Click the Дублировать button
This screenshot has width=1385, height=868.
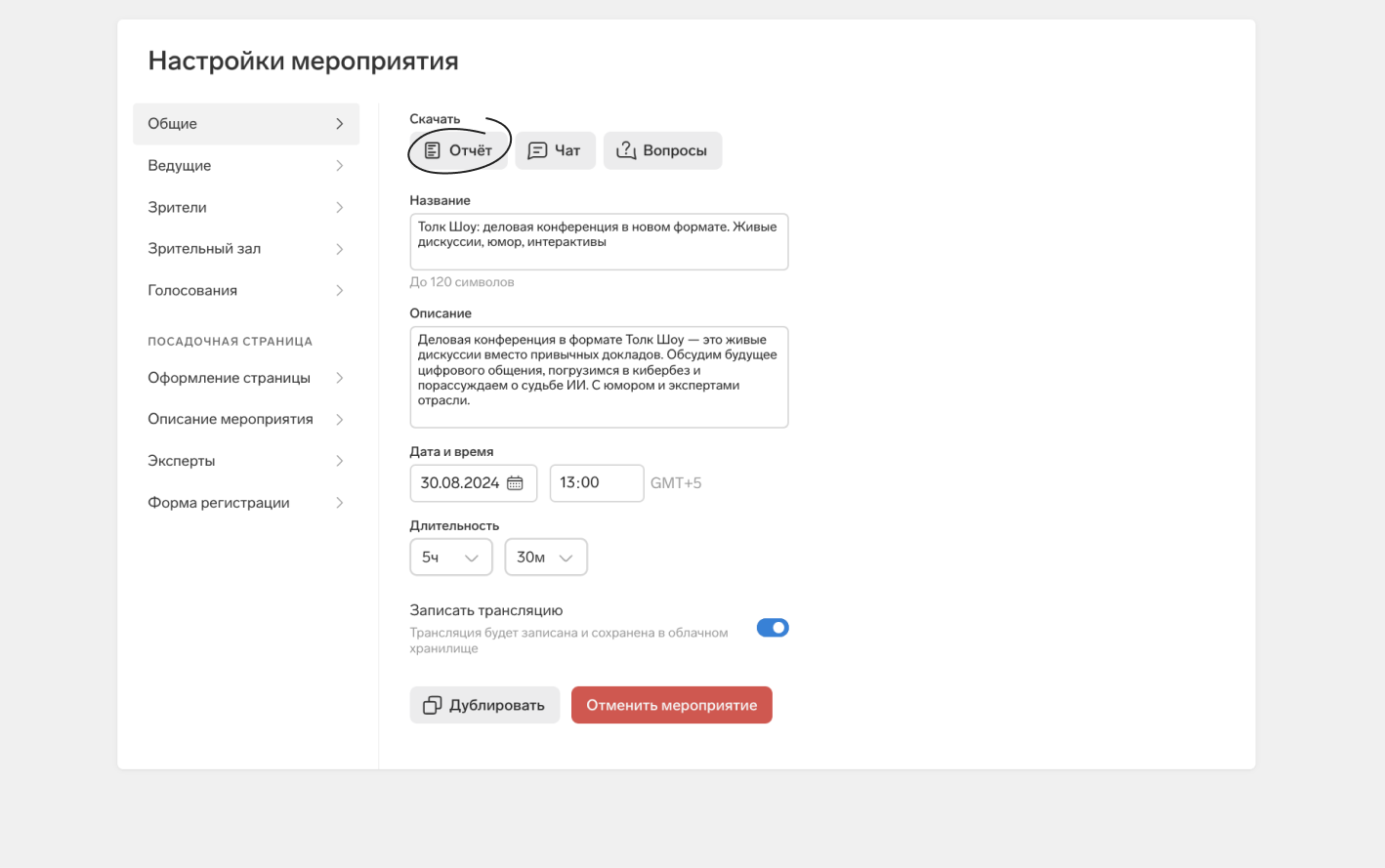pyautogui.click(x=484, y=705)
